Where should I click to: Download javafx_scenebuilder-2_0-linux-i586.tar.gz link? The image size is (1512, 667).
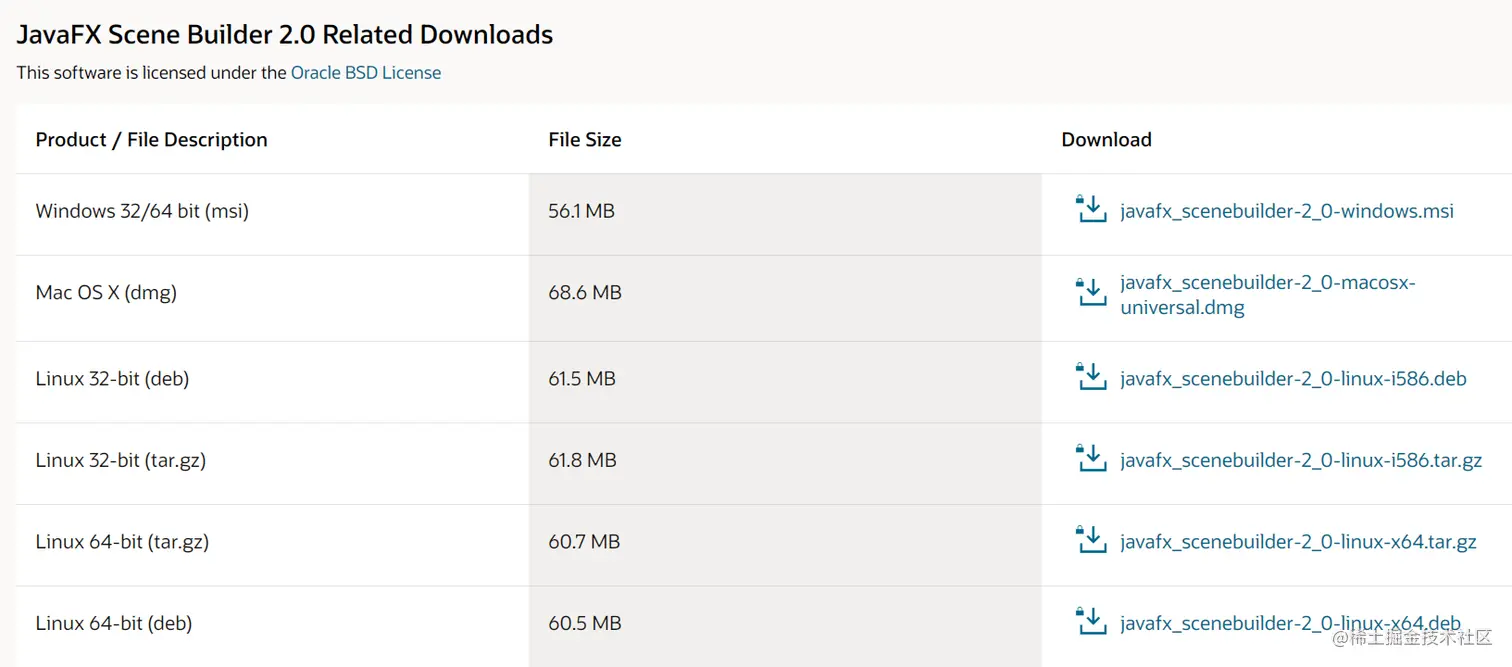[1301, 460]
